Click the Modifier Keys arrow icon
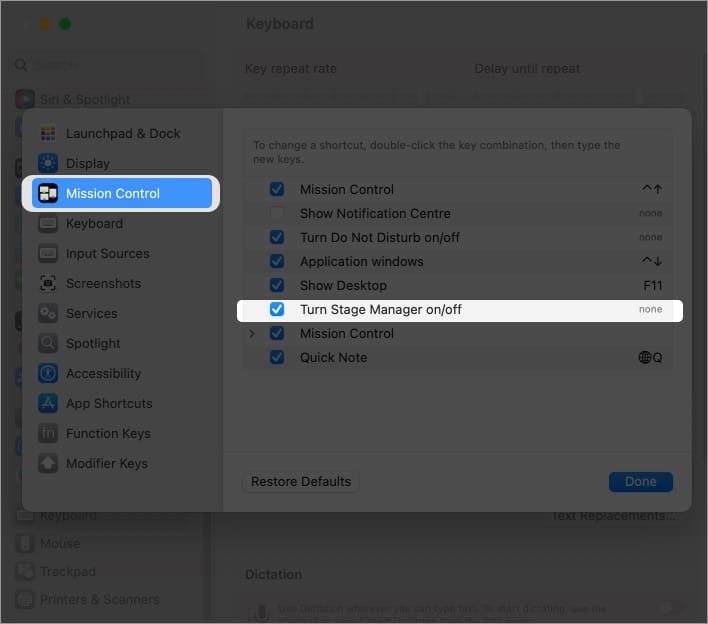 pos(48,463)
